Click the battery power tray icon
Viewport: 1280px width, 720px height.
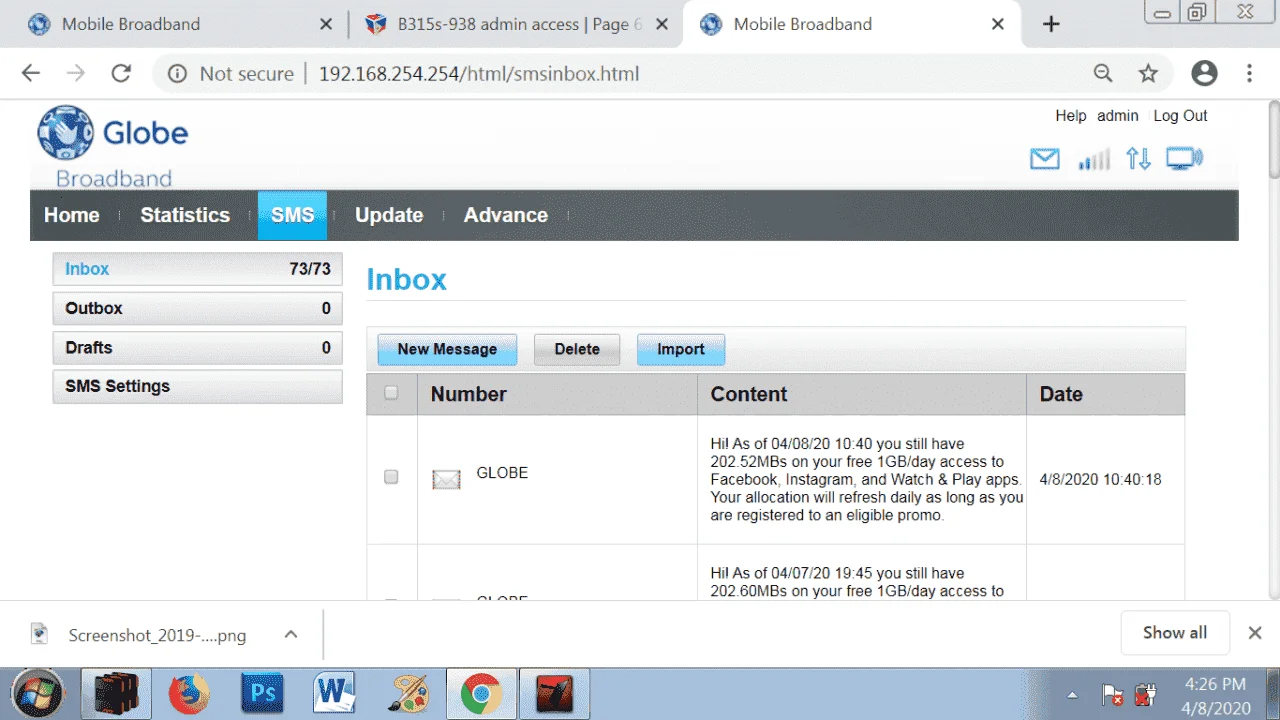(1146, 695)
